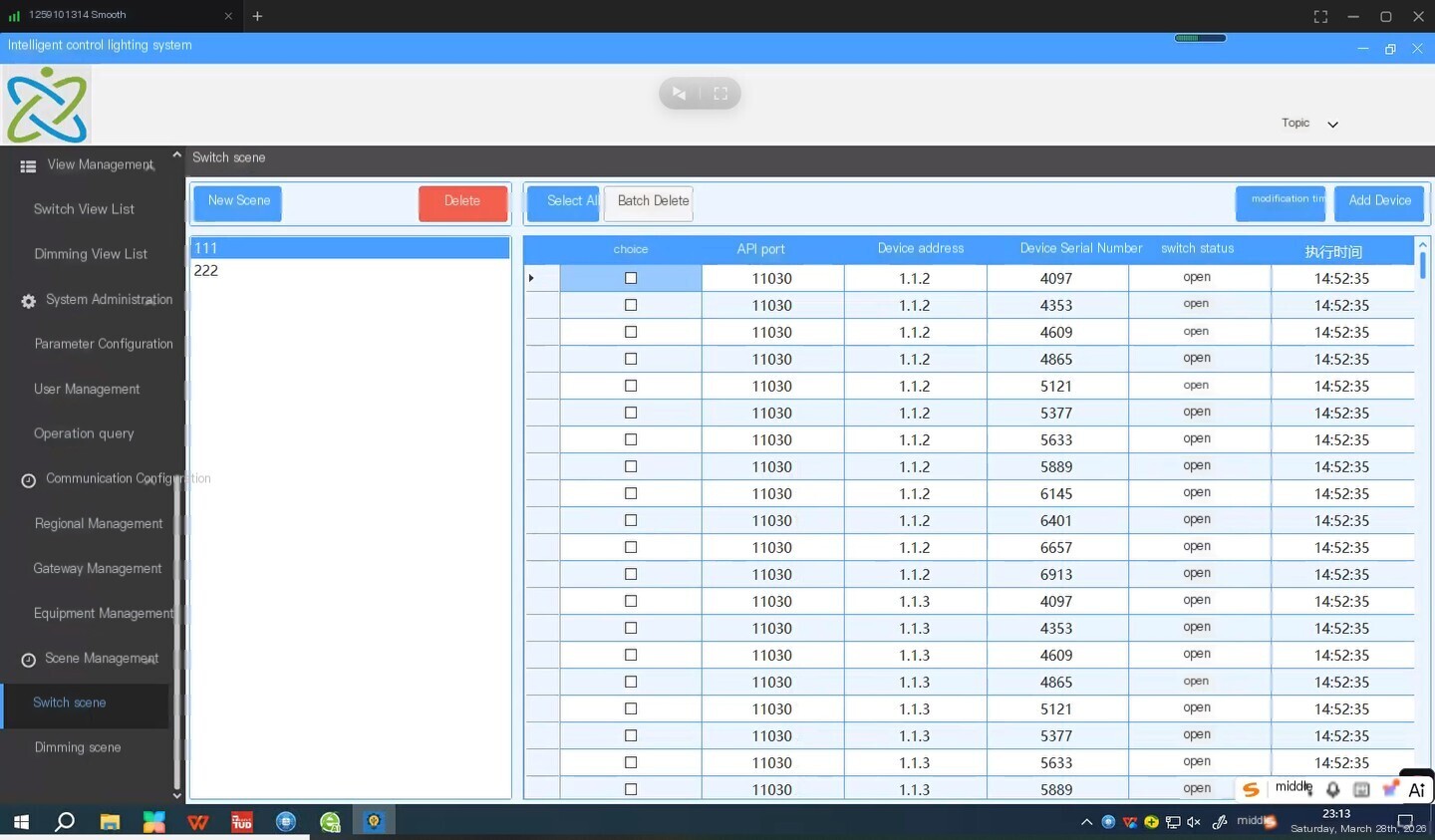
Task: Click the remote pointer icon in floating toolbar
Action: click(x=679, y=93)
